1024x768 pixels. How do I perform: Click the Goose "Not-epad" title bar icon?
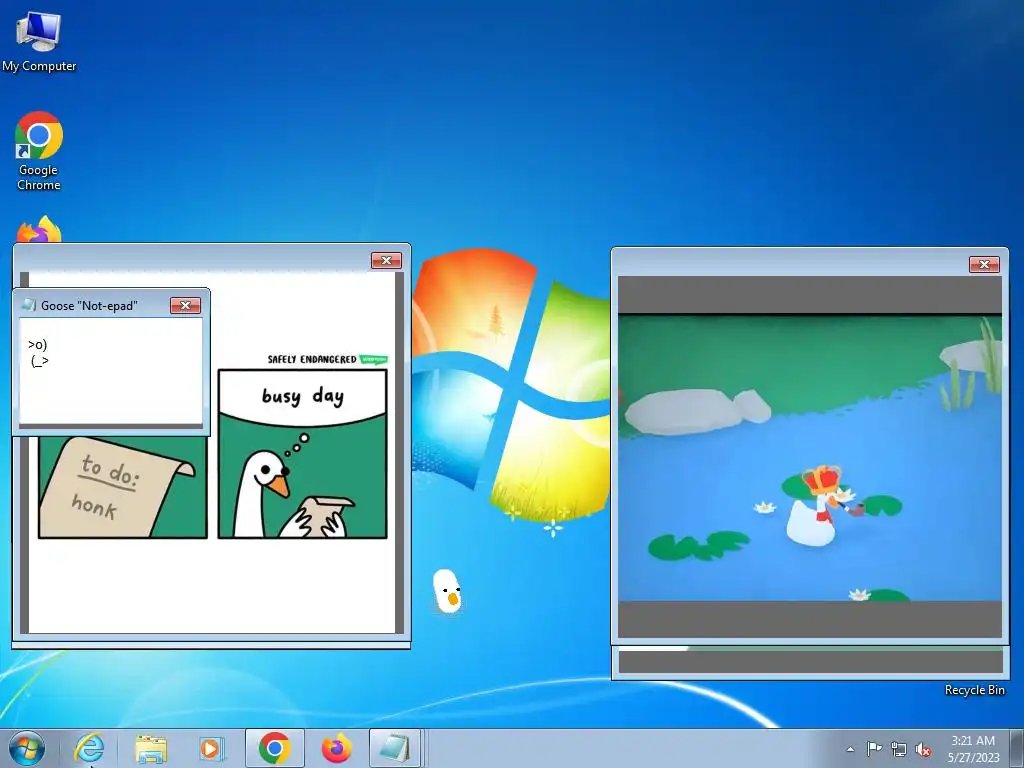click(28, 305)
